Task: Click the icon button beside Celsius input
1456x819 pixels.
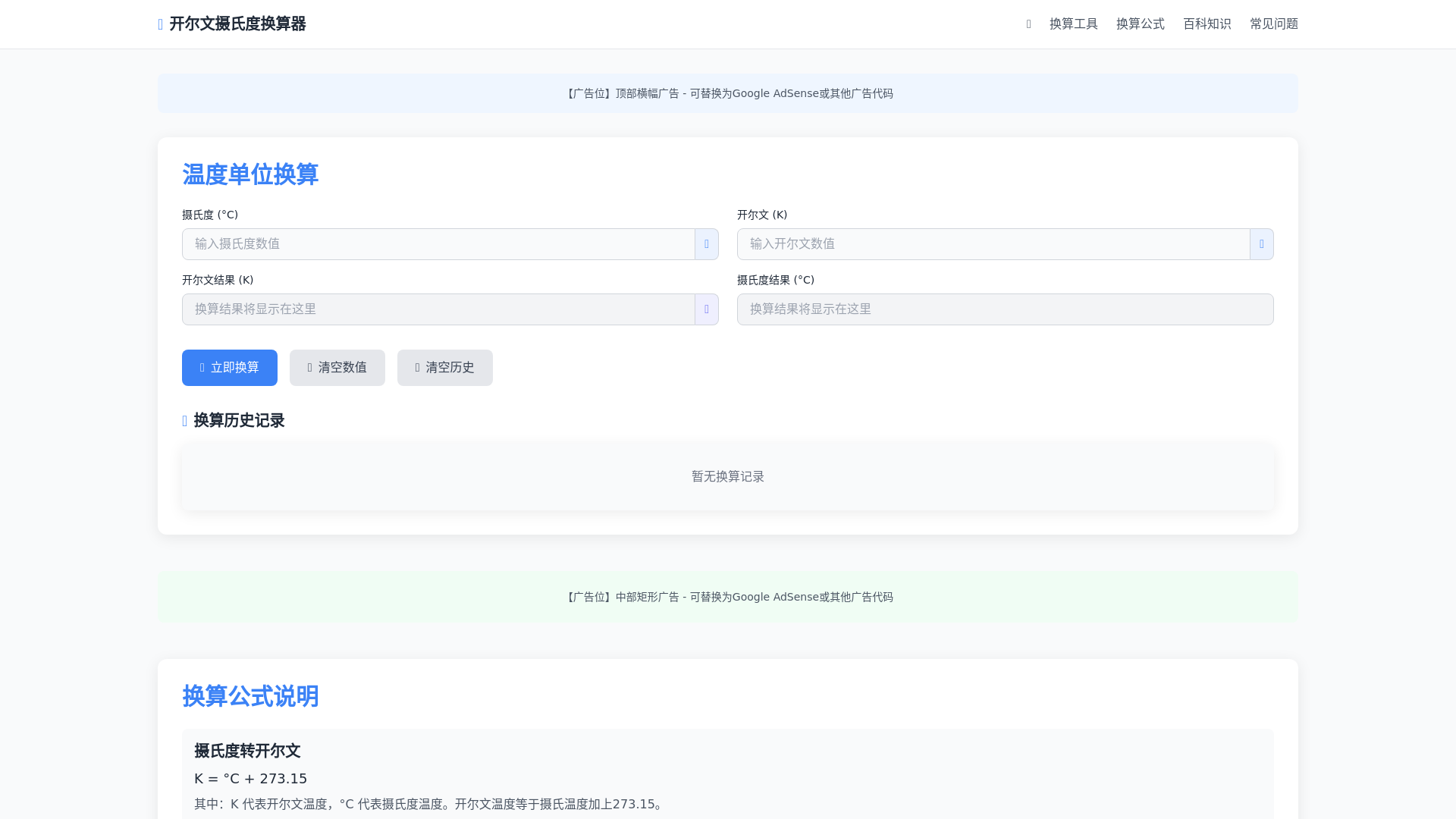Action: pos(706,244)
